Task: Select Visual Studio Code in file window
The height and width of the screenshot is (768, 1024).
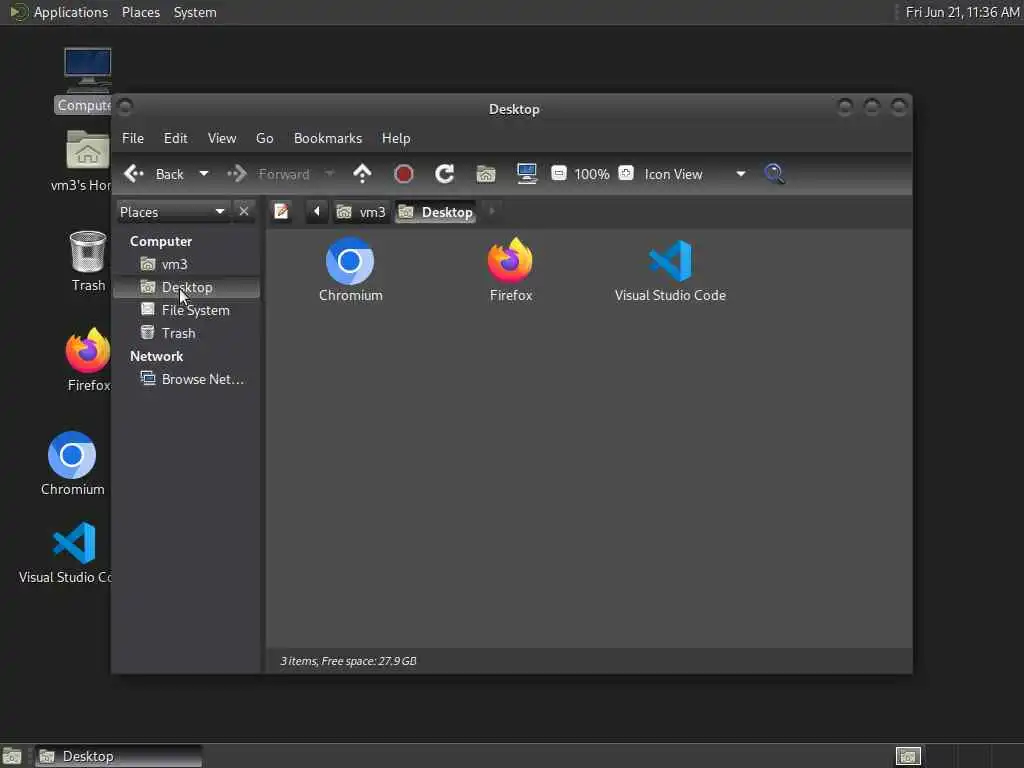Action: click(670, 270)
